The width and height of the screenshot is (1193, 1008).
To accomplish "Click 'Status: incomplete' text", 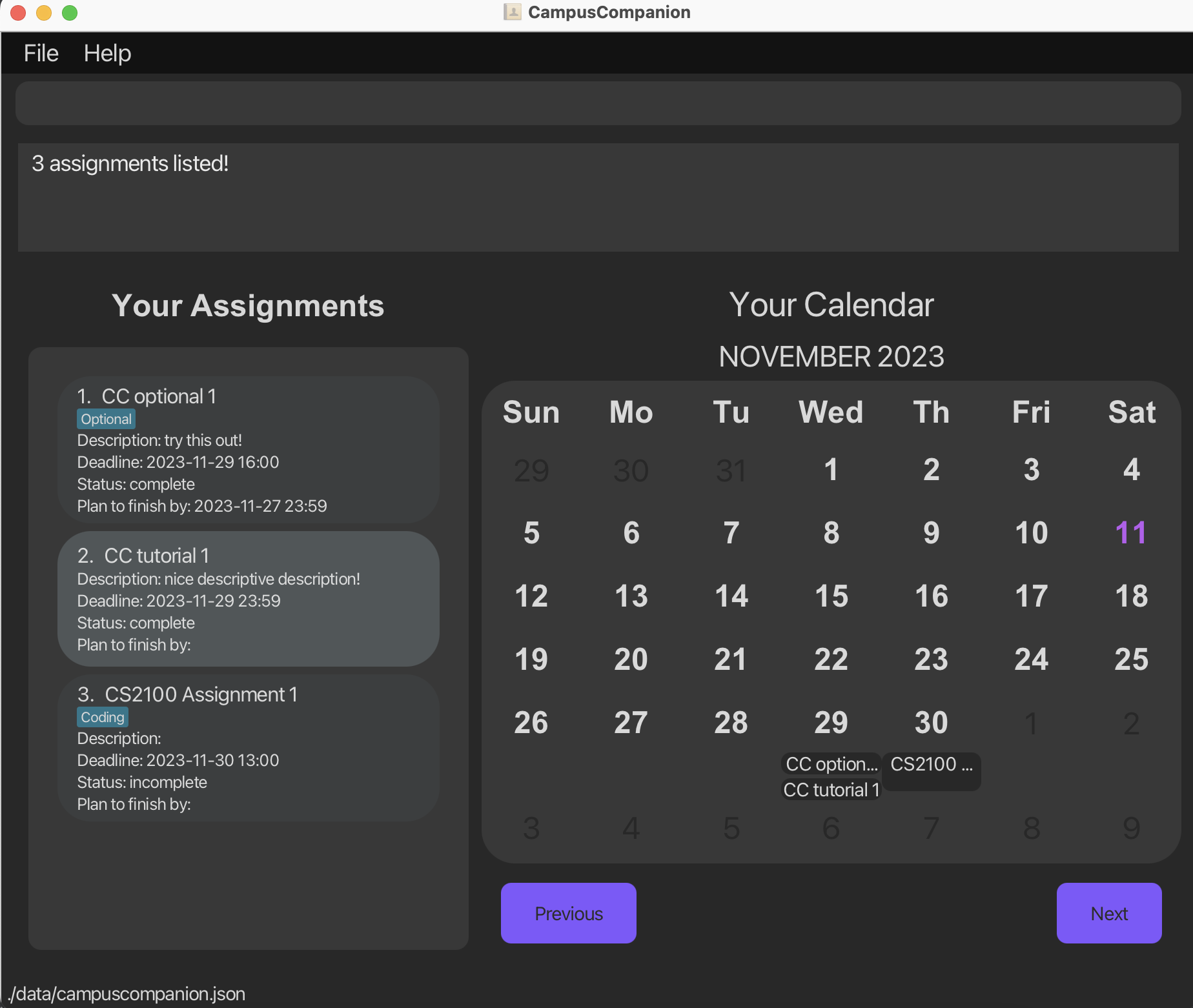I will [142, 782].
